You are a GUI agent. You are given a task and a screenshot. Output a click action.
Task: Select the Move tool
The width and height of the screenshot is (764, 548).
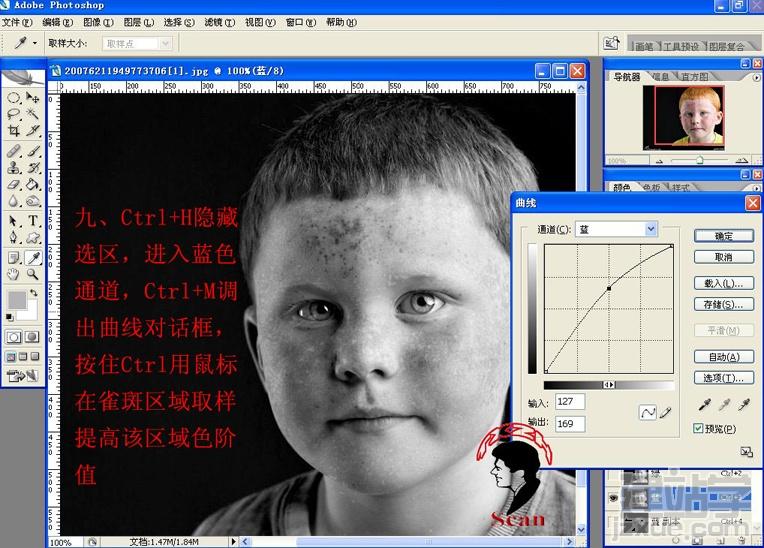33,98
